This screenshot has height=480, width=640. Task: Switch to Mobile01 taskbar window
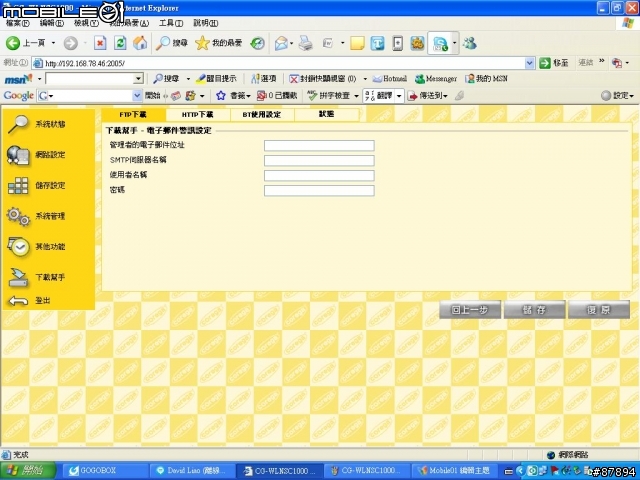tap(454, 470)
